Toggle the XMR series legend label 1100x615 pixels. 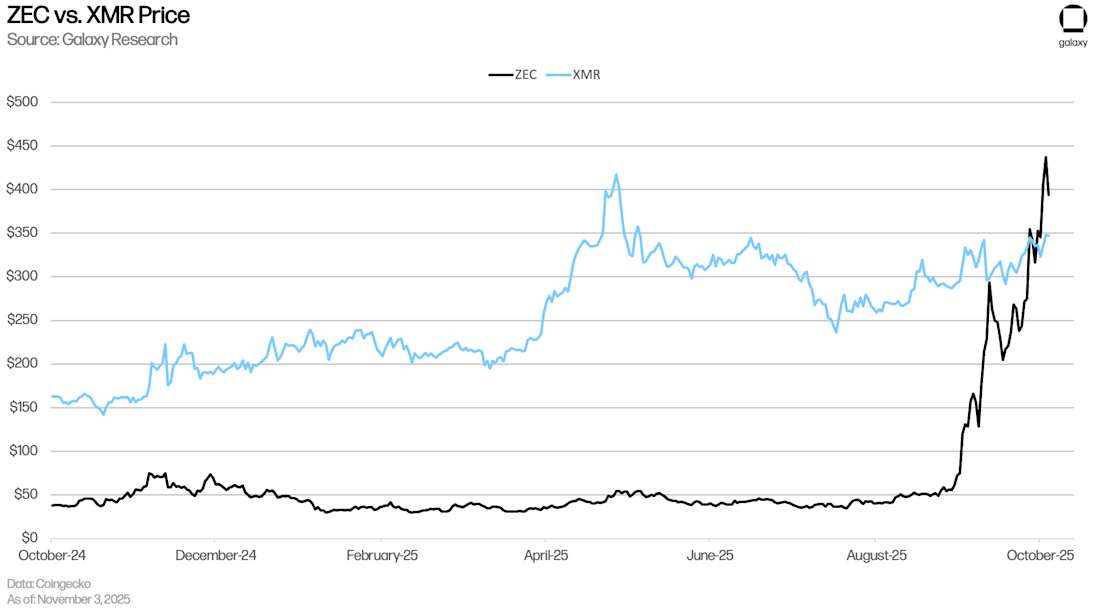587,74
